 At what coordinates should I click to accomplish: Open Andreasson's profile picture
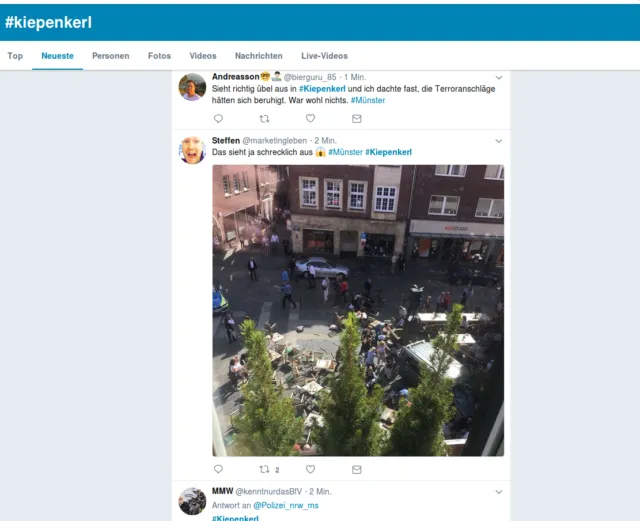(x=192, y=87)
